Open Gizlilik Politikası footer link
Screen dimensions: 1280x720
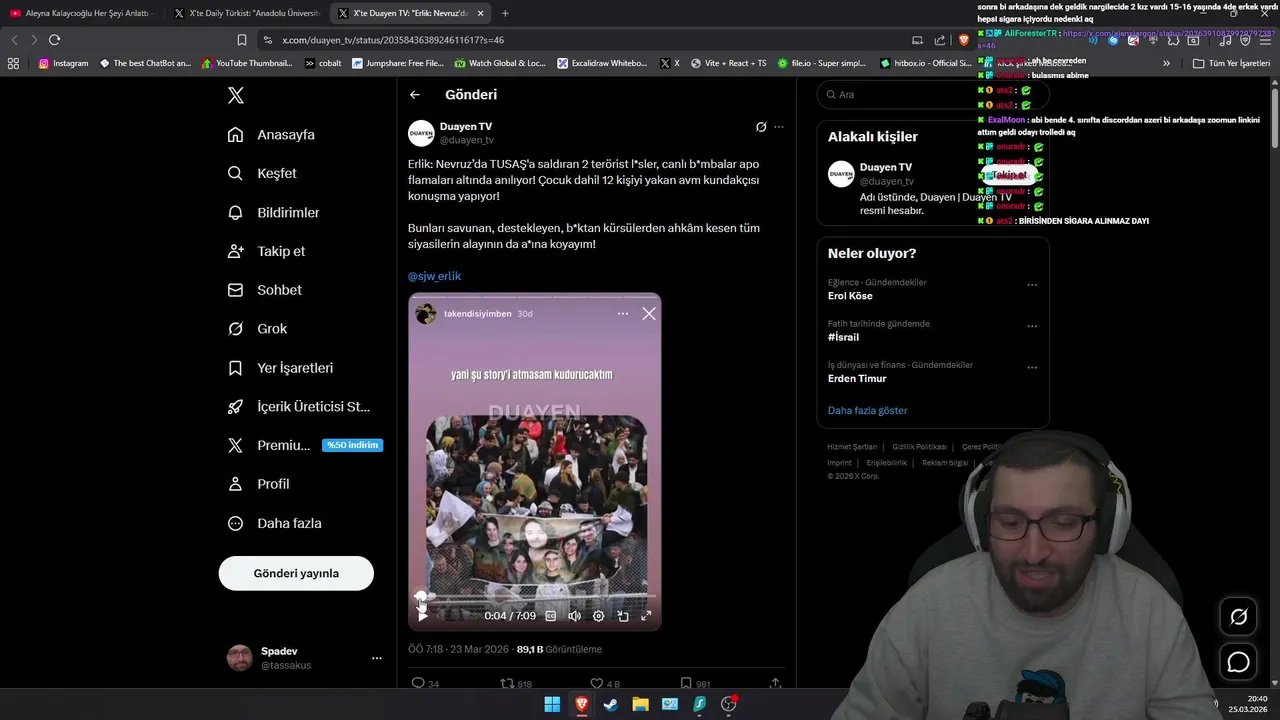(x=919, y=447)
